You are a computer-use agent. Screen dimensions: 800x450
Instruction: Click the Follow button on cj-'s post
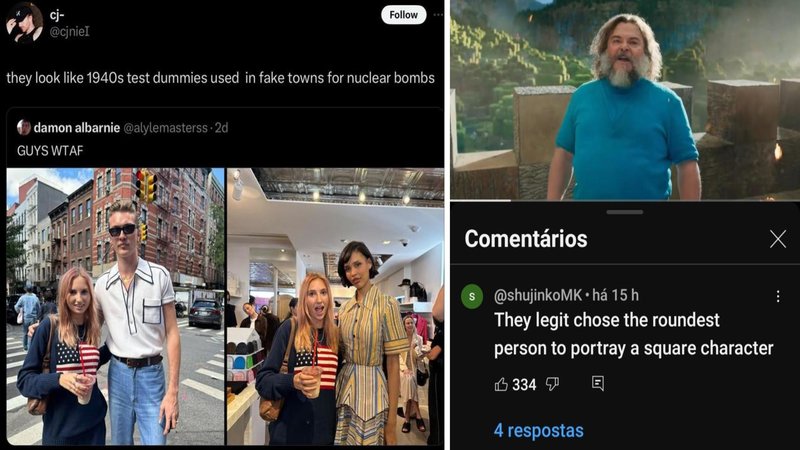pyautogui.click(x=403, y=15)
